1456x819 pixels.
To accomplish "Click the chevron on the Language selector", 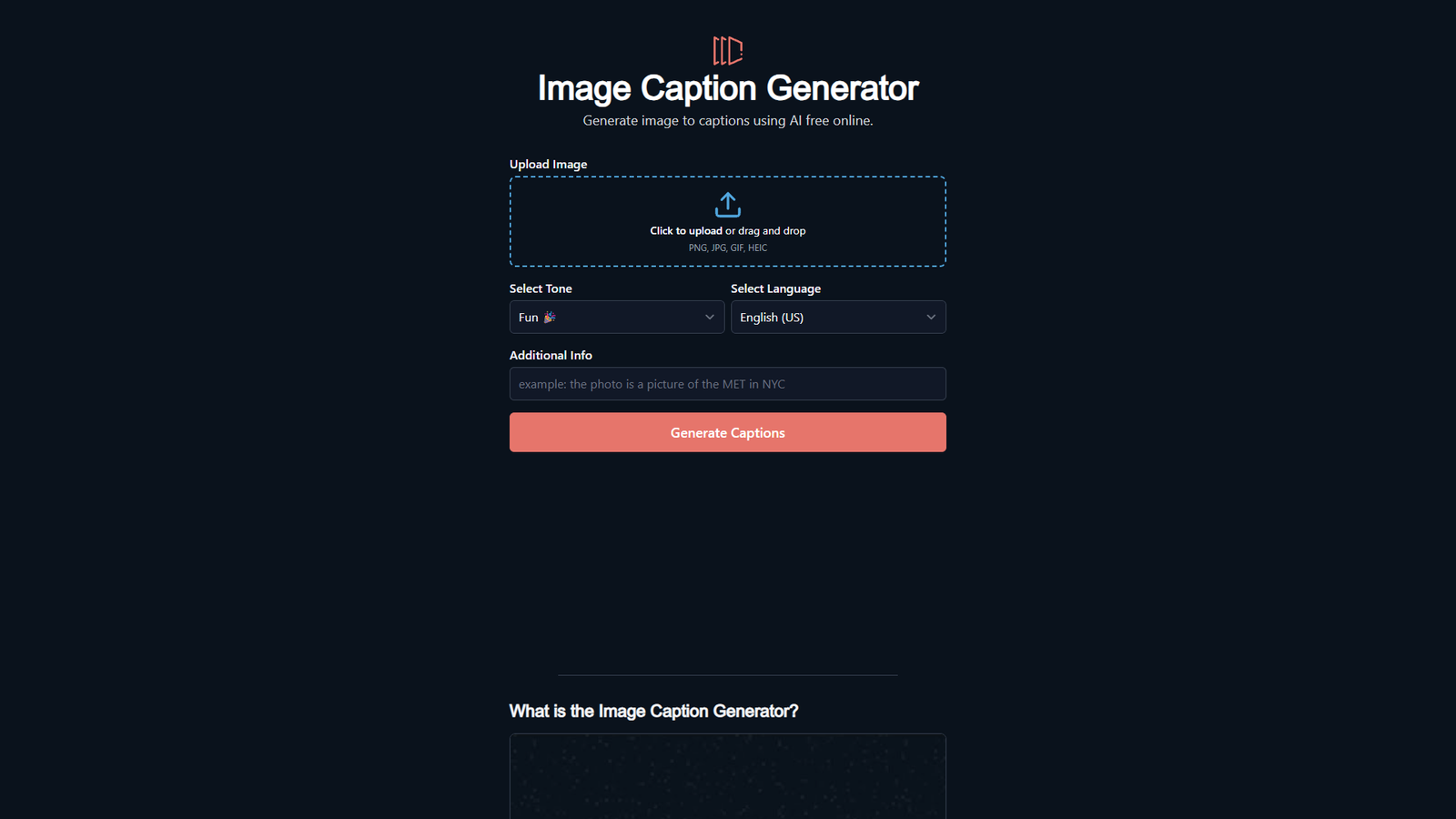I will 931,317.
